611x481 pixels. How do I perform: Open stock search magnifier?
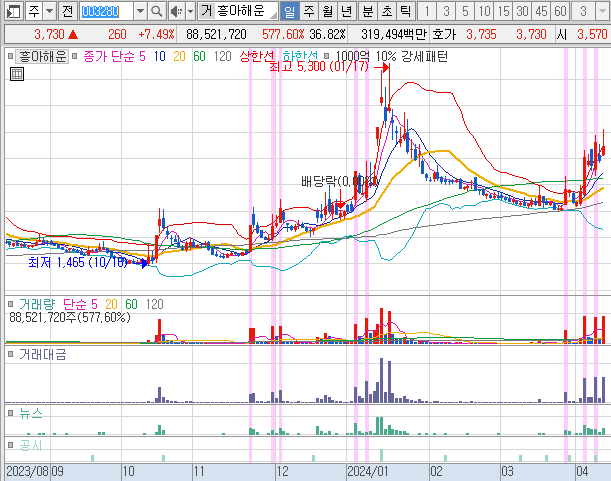click(x=157, y=11)
